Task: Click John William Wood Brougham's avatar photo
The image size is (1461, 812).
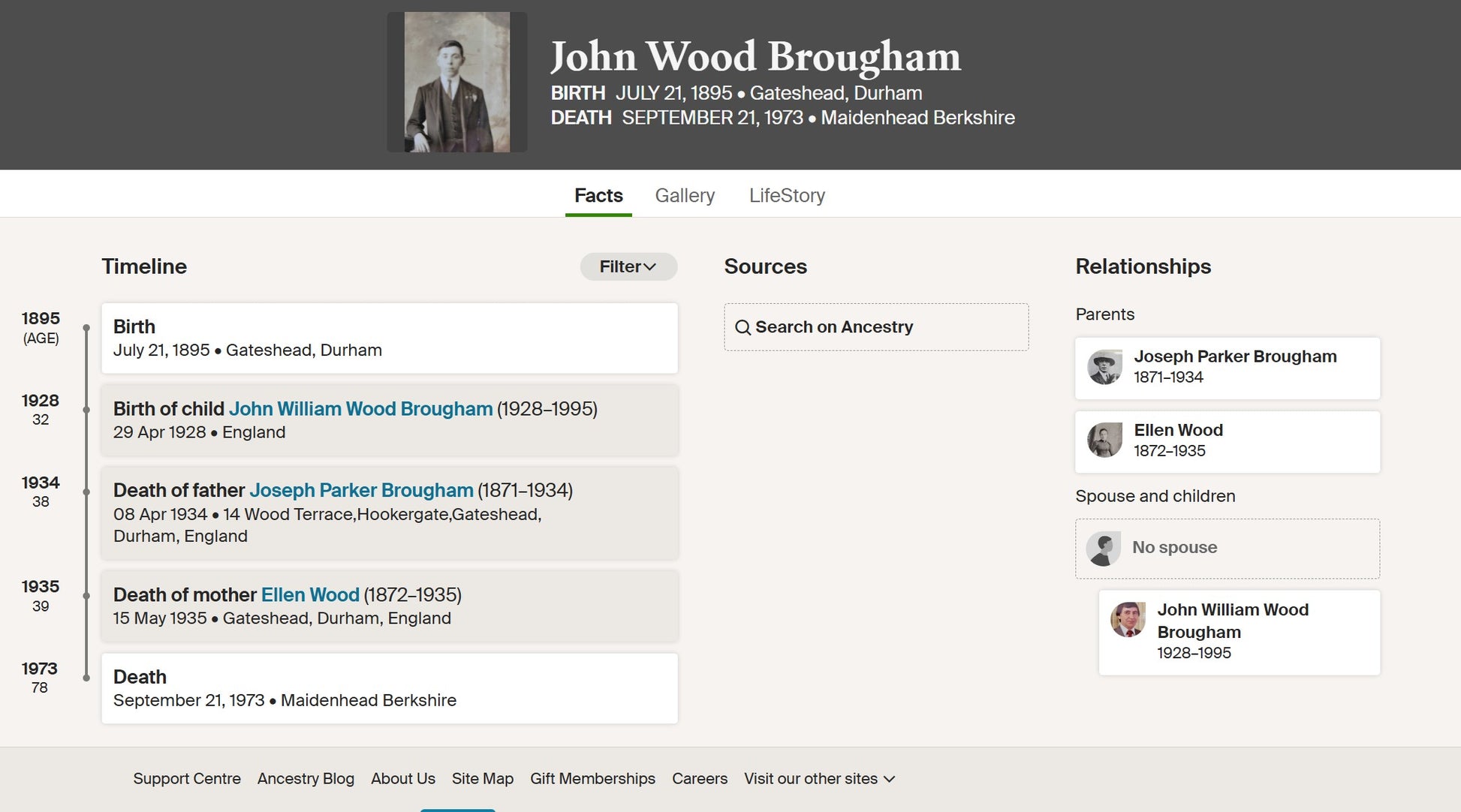Action: (x=1128, y=620)
